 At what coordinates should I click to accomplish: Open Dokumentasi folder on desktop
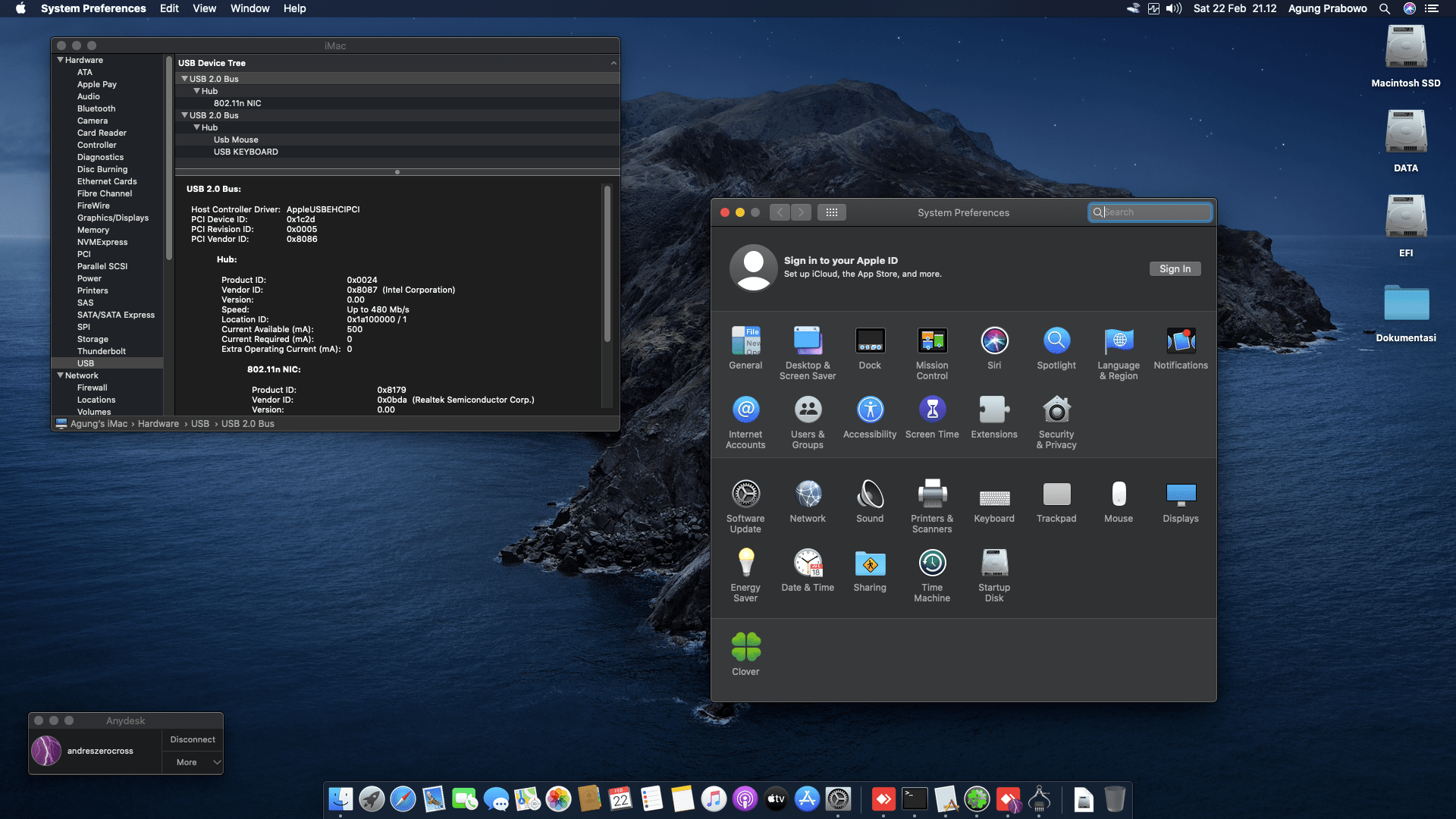point(1406,312)
